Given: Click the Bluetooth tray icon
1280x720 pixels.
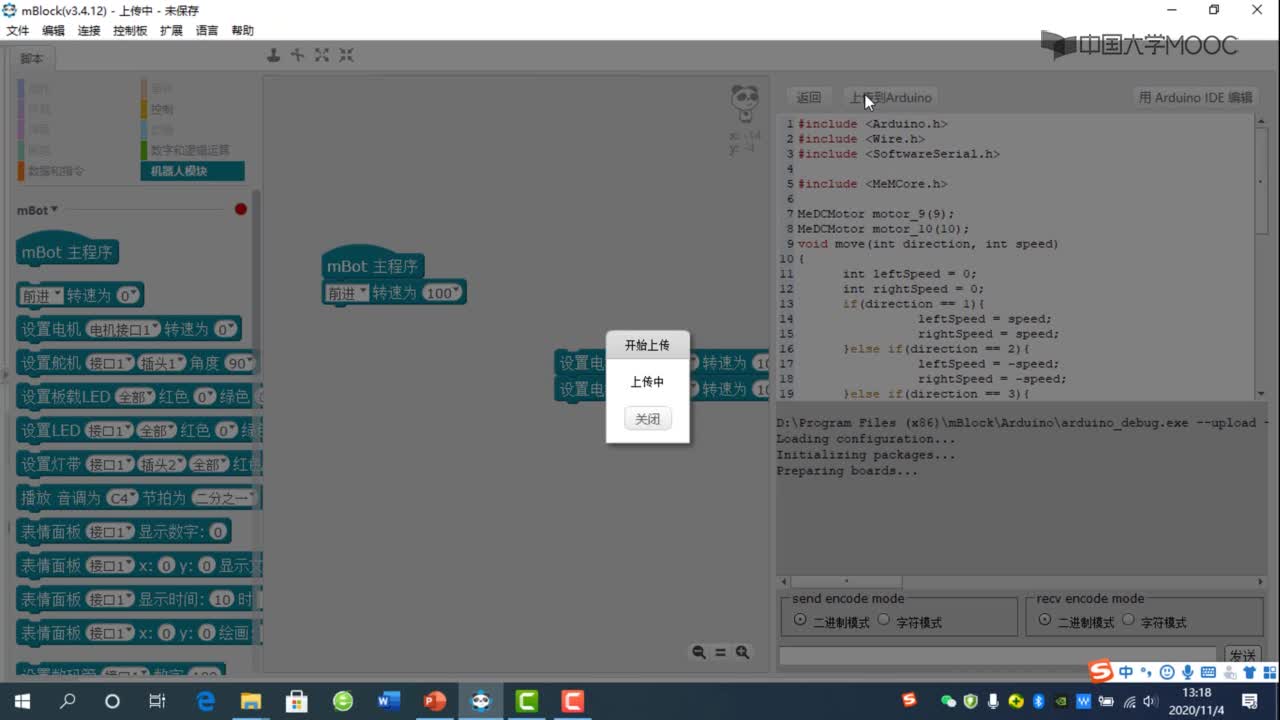Looking at the screenshot, I should 1038,701.
